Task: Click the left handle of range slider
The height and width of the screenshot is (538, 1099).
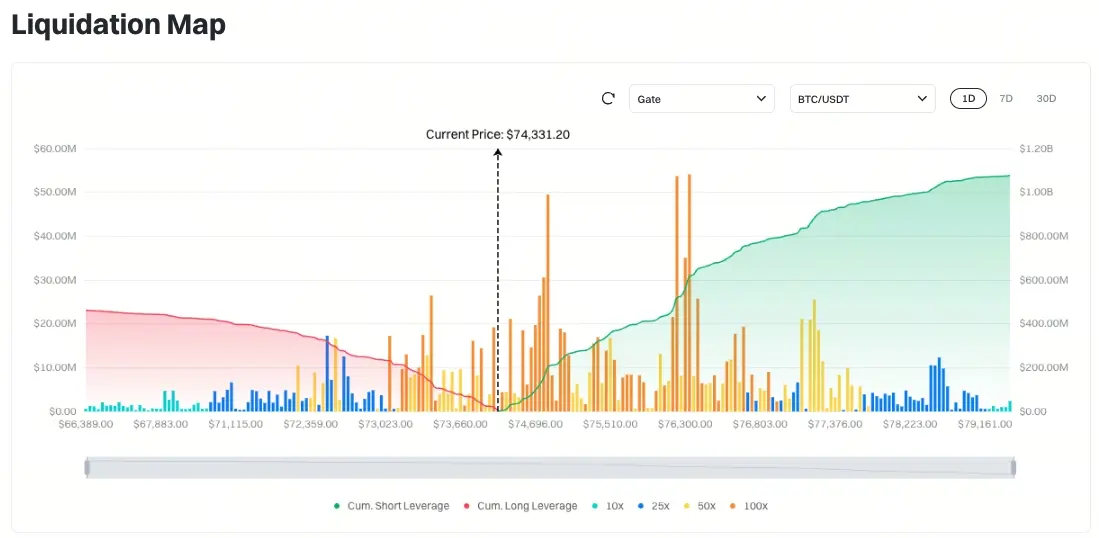Action: point(87,468)
